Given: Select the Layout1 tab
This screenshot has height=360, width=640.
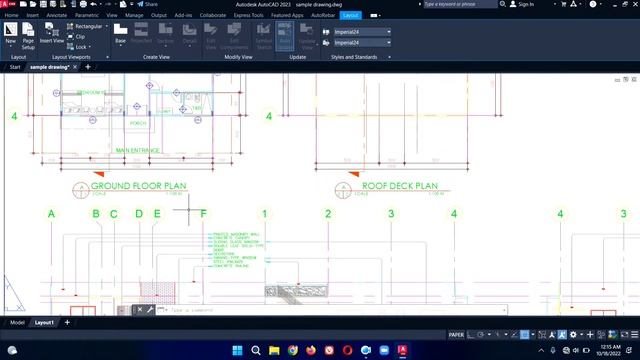Looking at the screenshot, I should click(x=44, y=322).
